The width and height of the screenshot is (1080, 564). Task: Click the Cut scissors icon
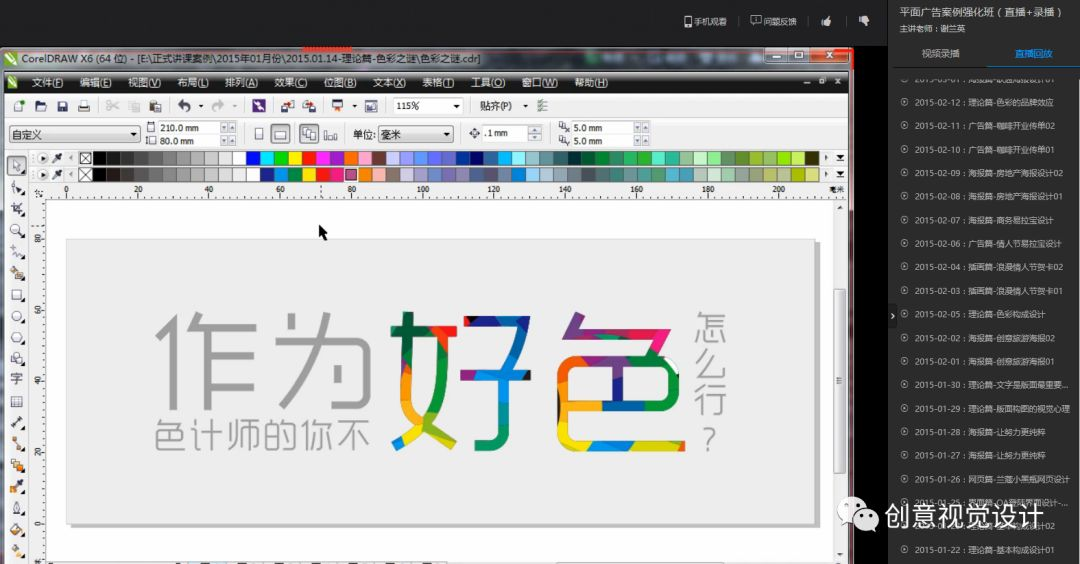click(112, 106)
